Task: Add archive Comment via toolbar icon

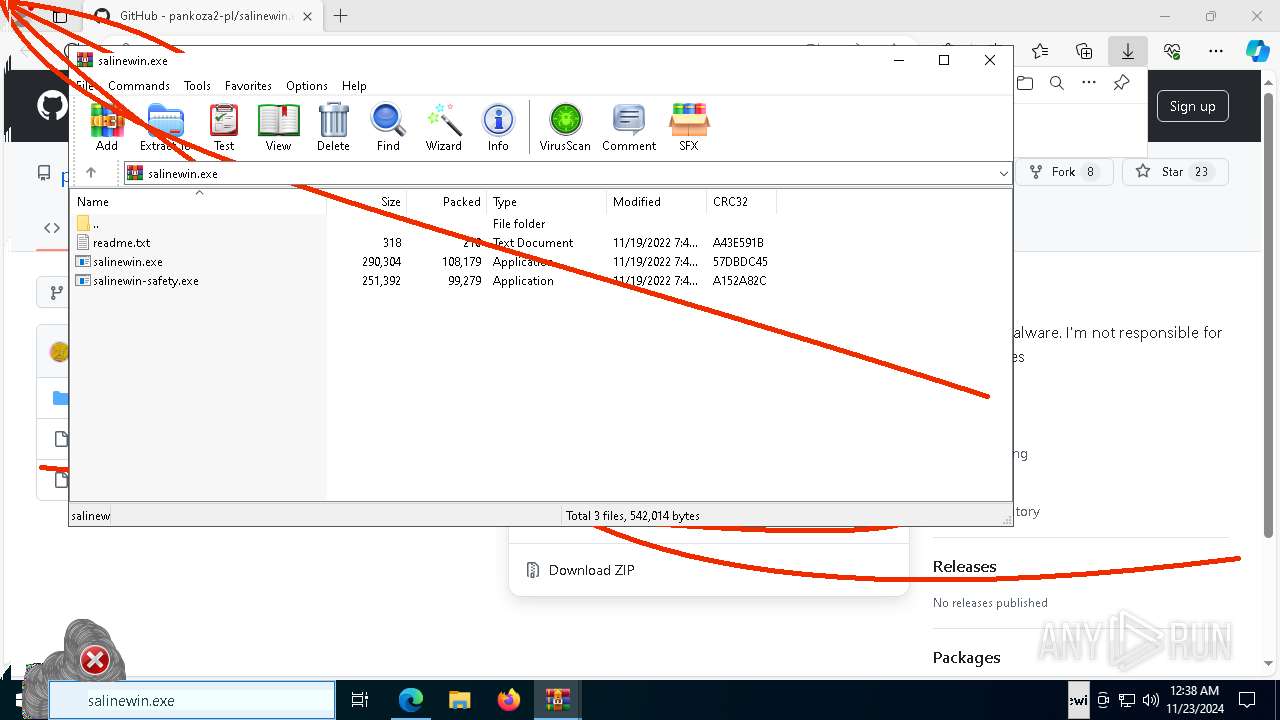Action: pos(629,127)
